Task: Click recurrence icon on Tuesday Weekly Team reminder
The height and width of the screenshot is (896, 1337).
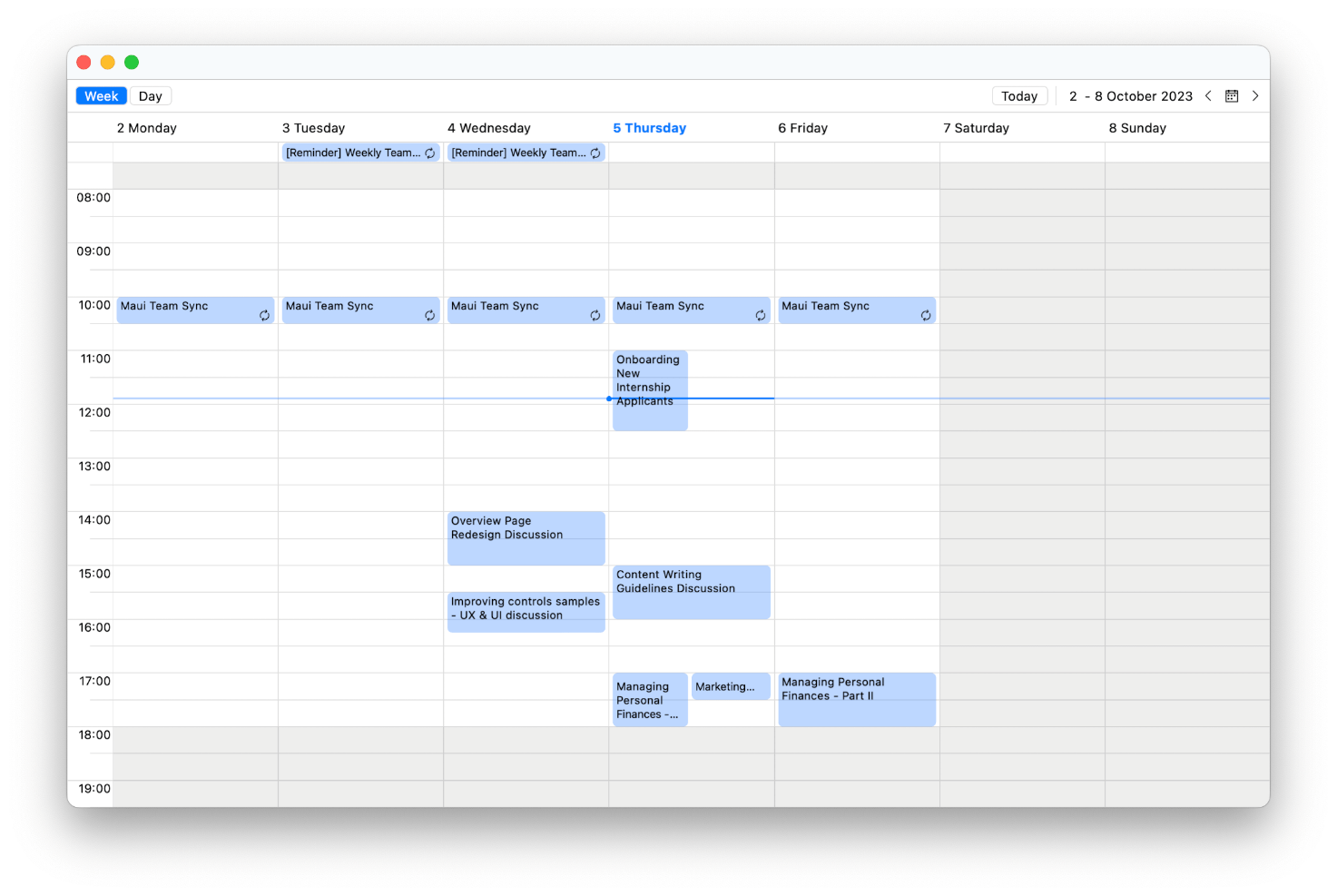Action: [x=430, y=153]
